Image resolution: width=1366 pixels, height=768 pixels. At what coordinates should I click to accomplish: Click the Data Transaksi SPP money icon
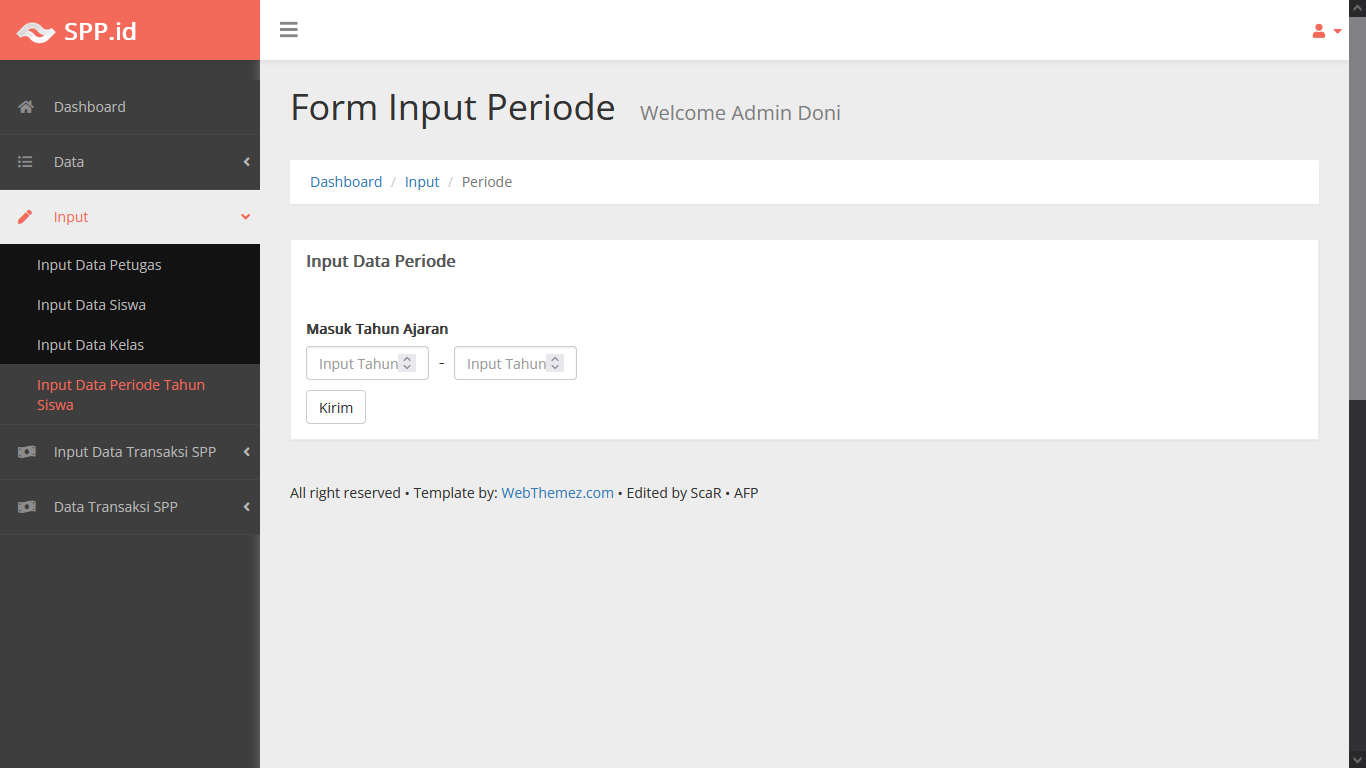pyautogui.click(x=26, y=507)
